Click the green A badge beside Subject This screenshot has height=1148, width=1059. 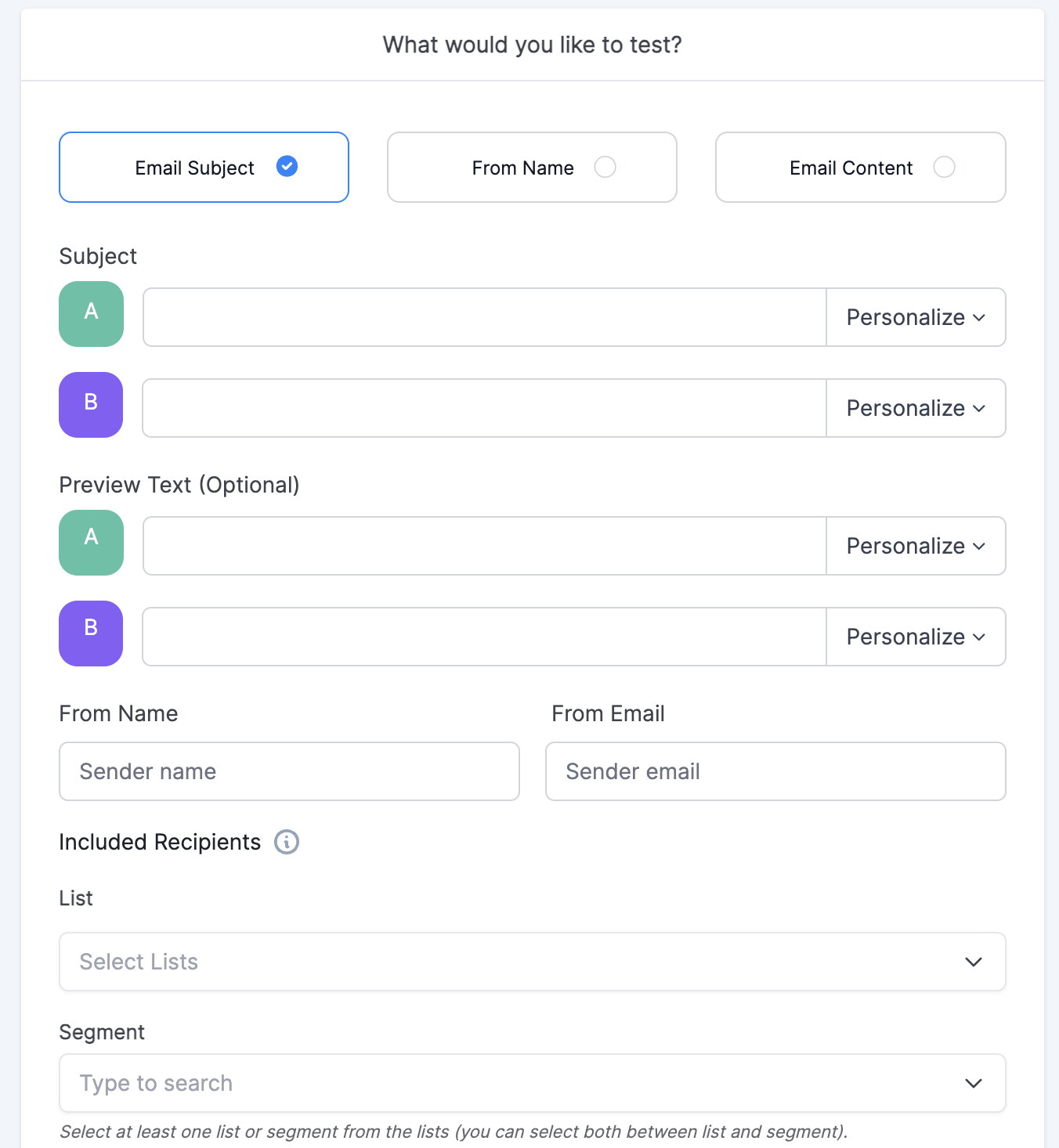point(91,314)
